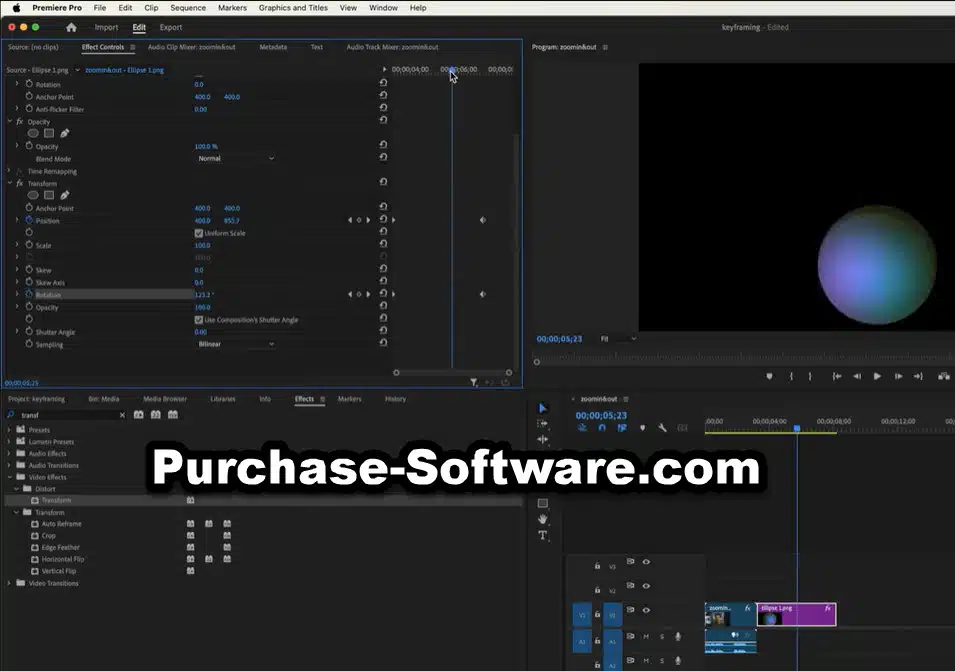The image size is (955, 671).
Task: Click the Import workspace button
Action: click(x=106, y=27)
